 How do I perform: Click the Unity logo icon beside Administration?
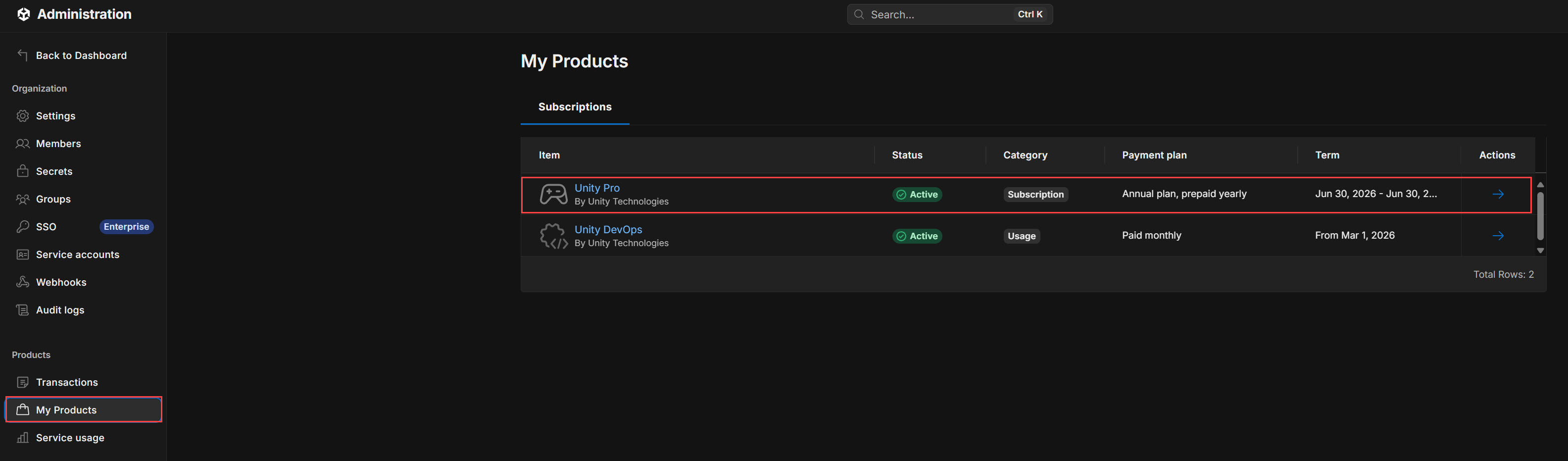coord(23,14)
